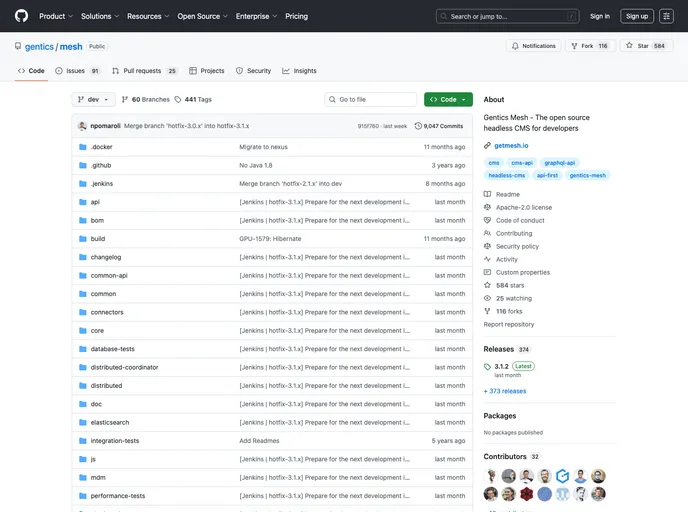Open the Enterprise dropdown
This screenshot has width=688, height=512.
coord(256,16)
